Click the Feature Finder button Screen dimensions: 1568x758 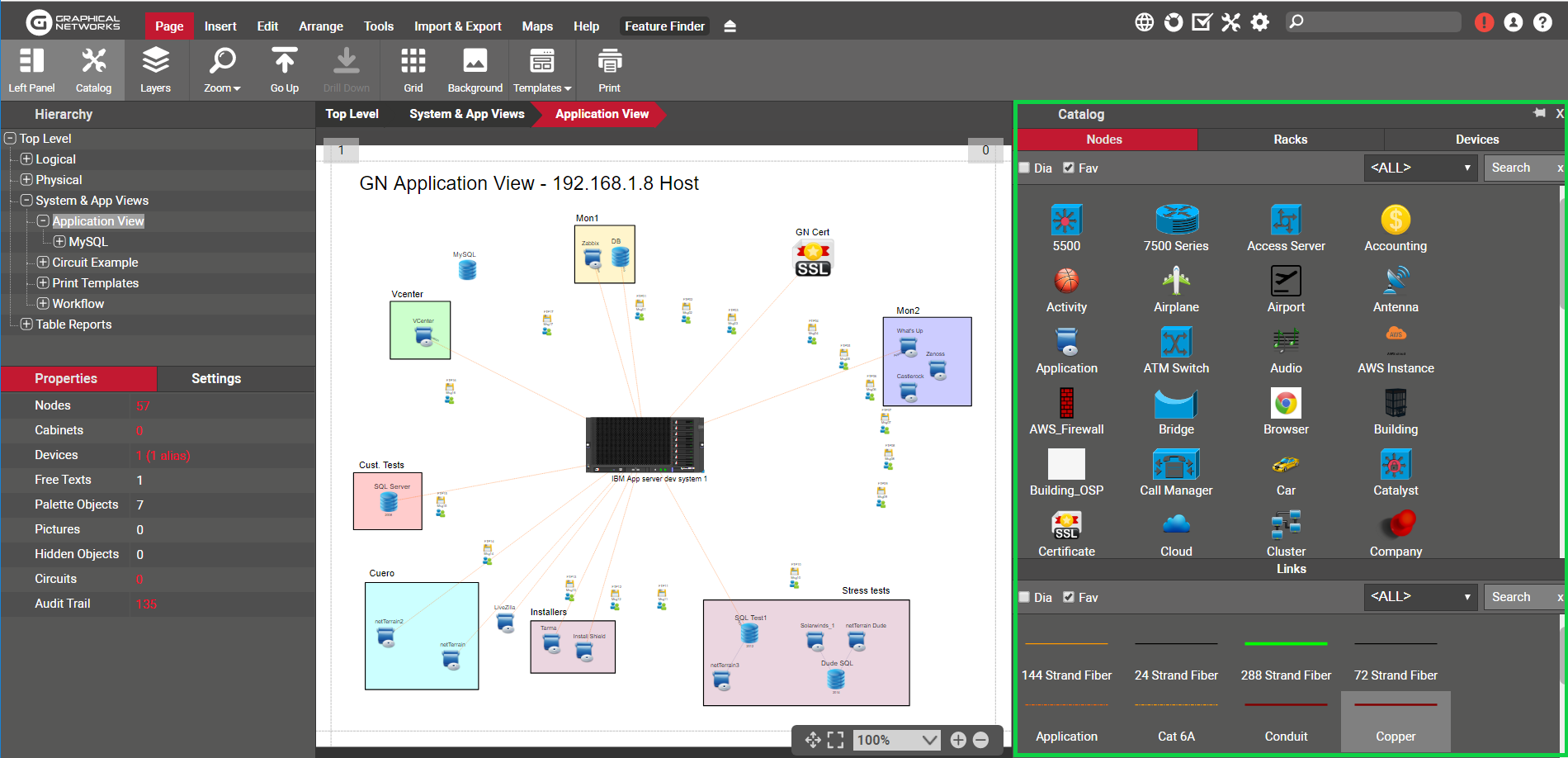pyautogui.click(x=664, y=26)
